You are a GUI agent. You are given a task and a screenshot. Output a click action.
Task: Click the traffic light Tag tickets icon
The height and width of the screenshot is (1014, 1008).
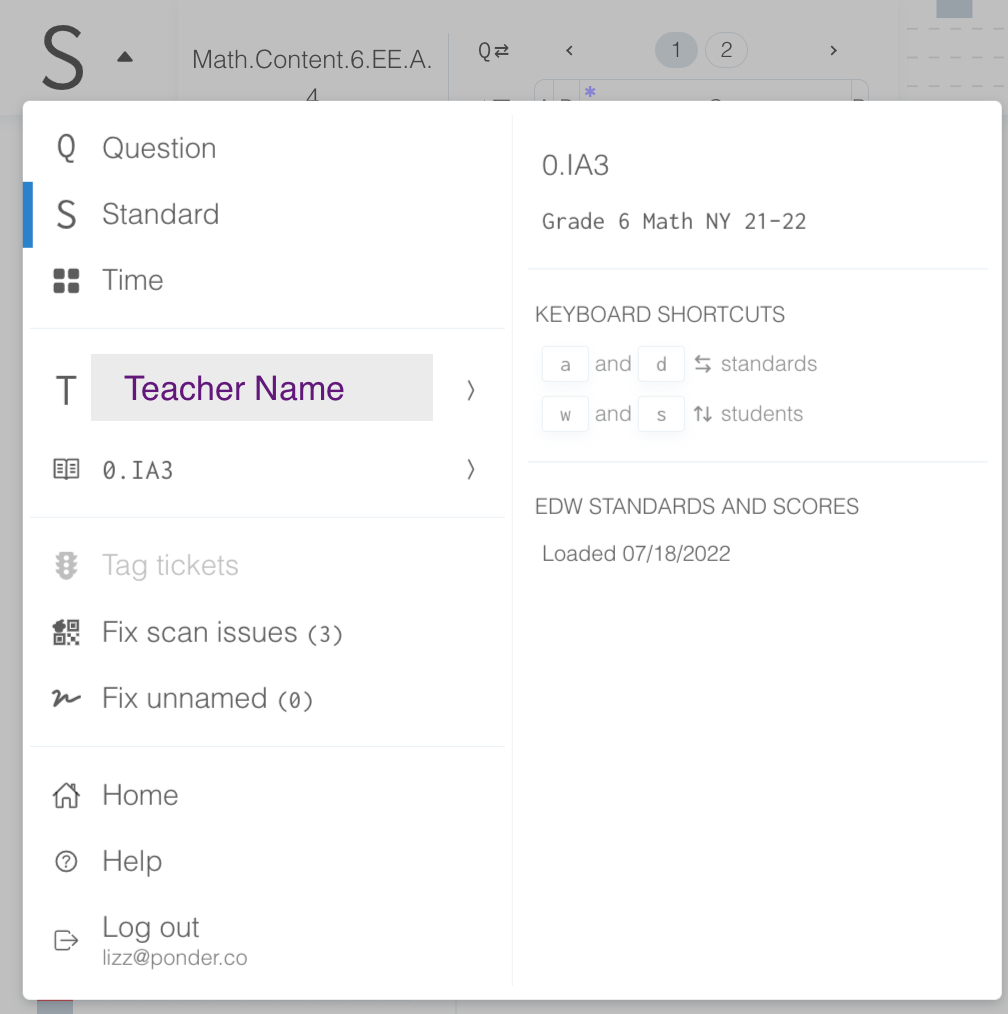(x=66, y=566)
